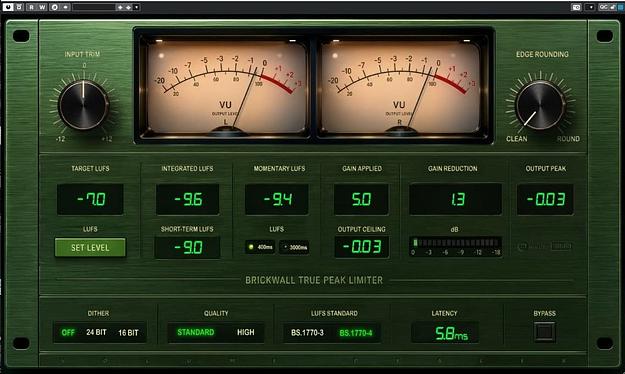Click the Momentary LUFS readout -9.4
Screen dimensions: 625x374
coord(277,199)
